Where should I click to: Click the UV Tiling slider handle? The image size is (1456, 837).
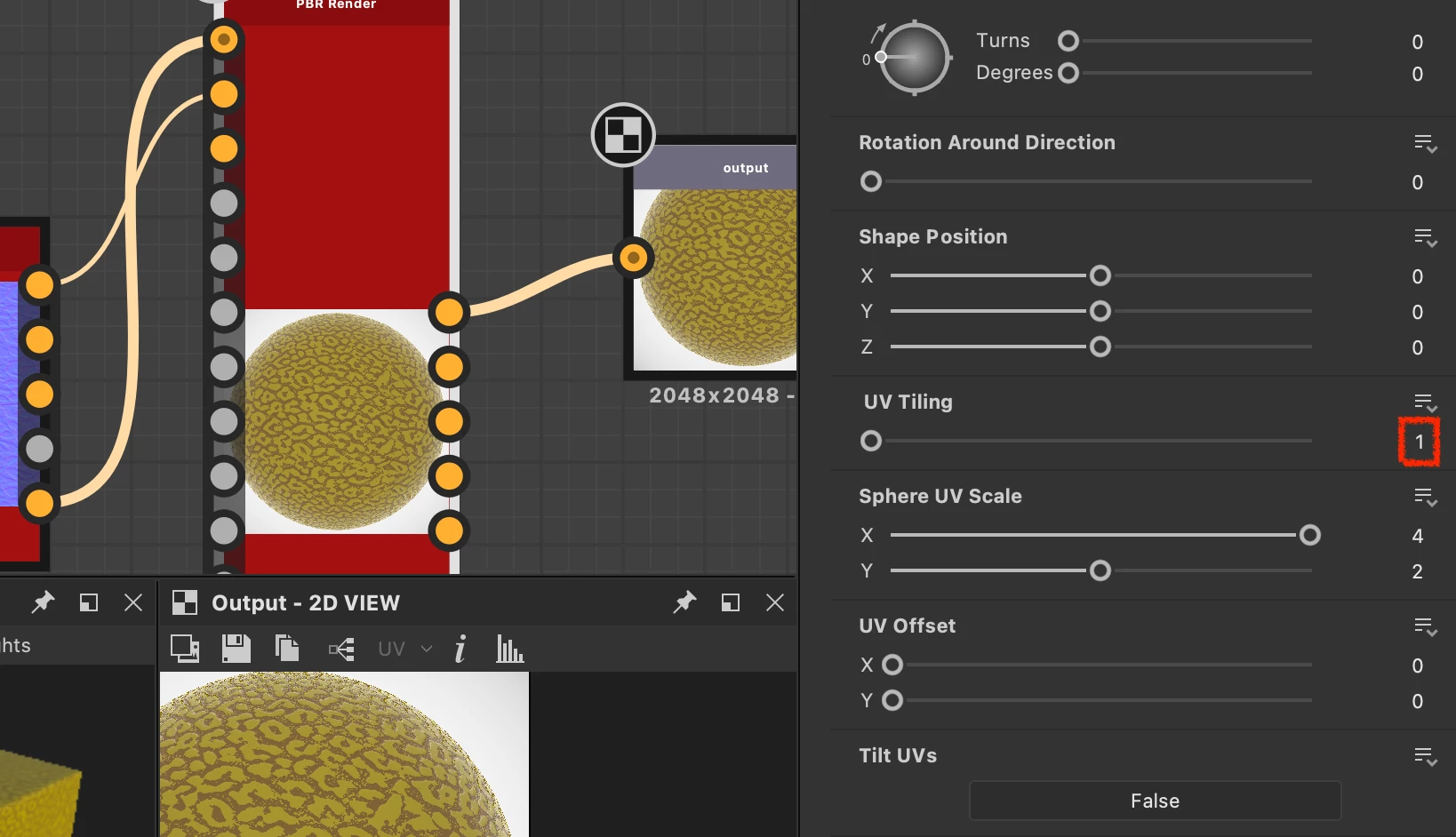coord(871,441)
